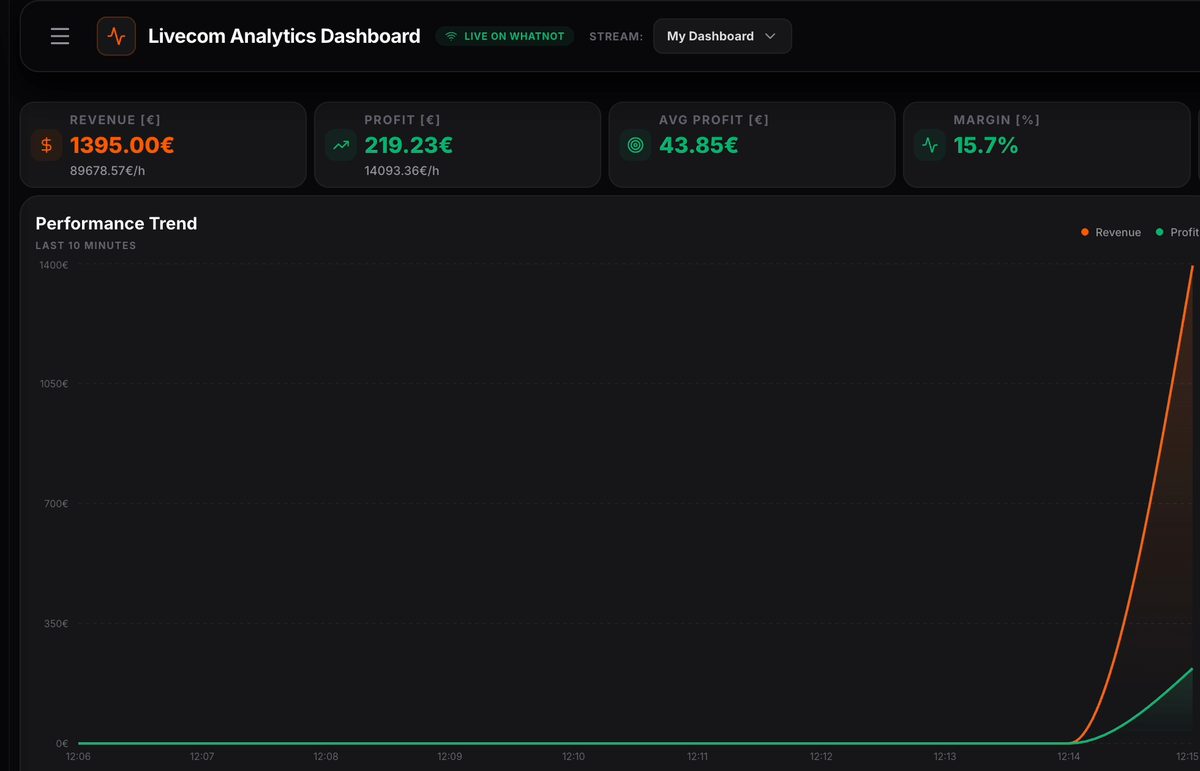Open the My Dashboard stream dropdown
The image size is (1200, 771).
tap(722, 36)
